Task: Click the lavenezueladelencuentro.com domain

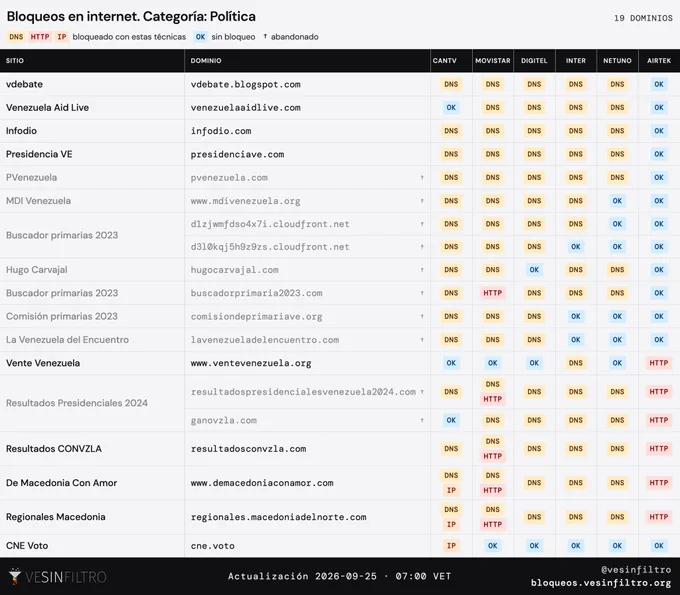Action: pos(265,340)
